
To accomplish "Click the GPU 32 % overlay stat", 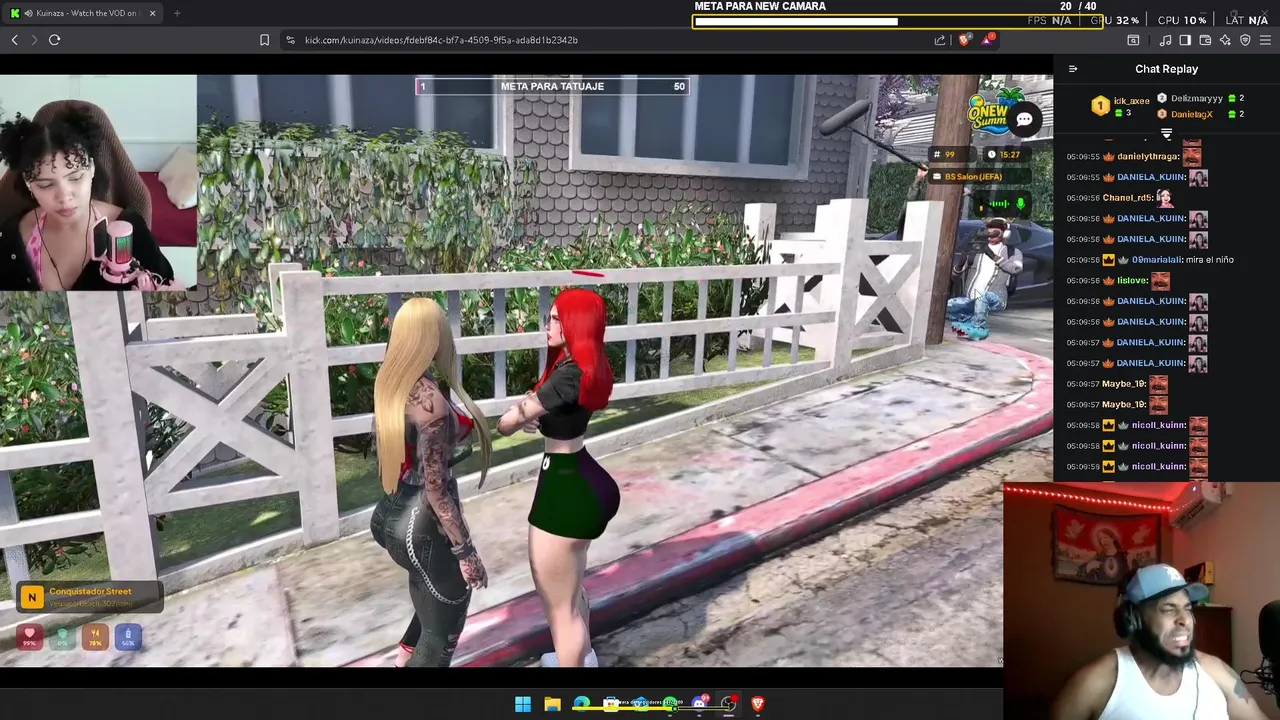I will click(x=1114, y=20).
